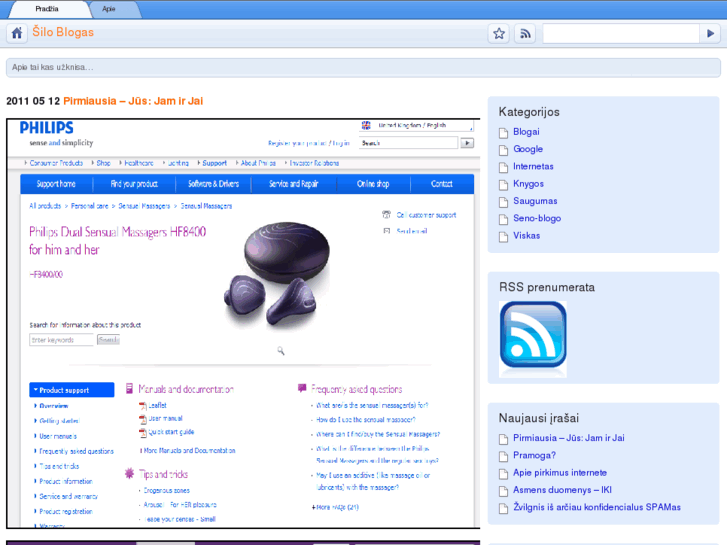Open the Apie tab
This screenshot has width=727, height=545.
108,8
